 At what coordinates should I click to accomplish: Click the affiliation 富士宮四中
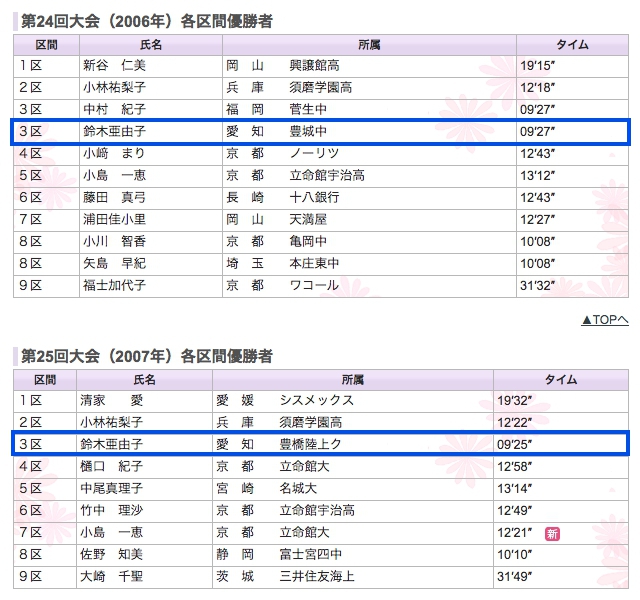click(x=311, y=555)
